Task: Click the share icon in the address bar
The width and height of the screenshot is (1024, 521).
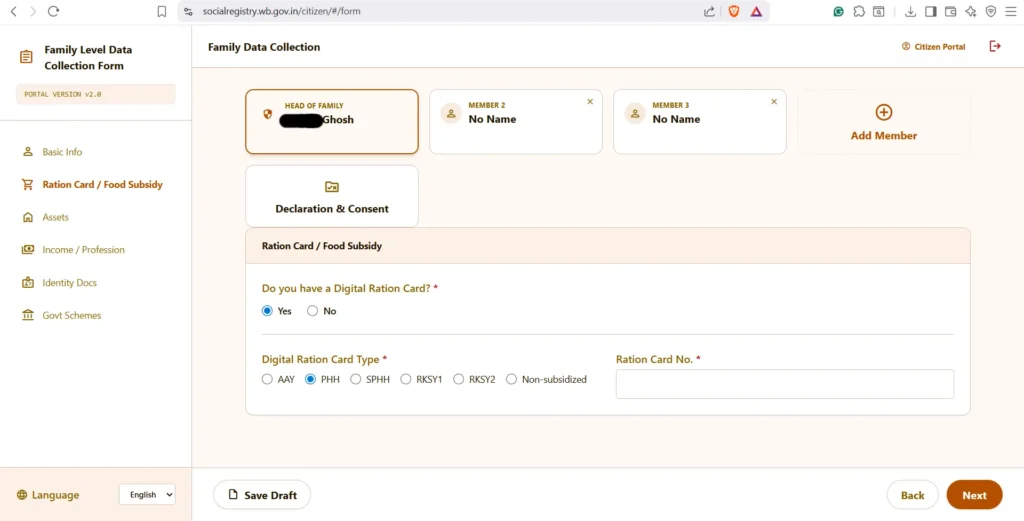Action: [x=709, y=11]
